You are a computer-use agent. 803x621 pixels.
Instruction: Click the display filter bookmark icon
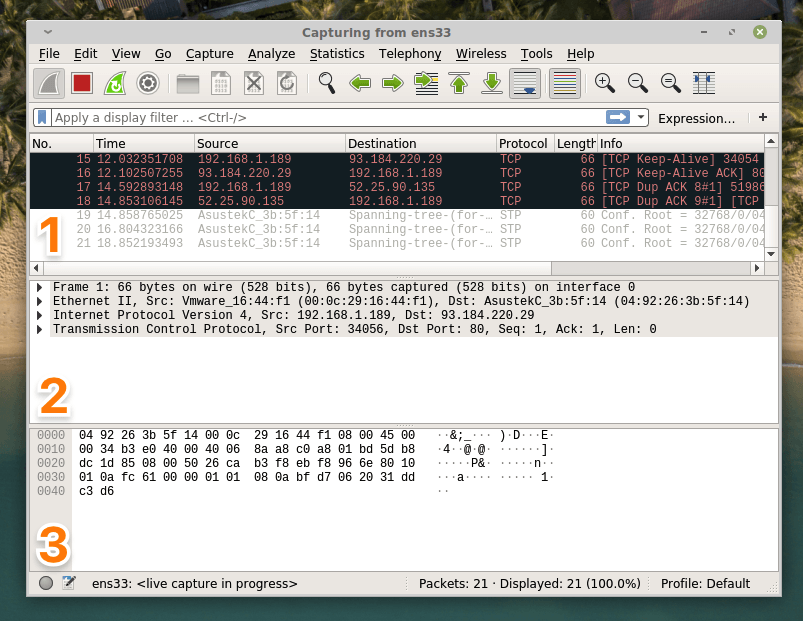tap(42, 118)
